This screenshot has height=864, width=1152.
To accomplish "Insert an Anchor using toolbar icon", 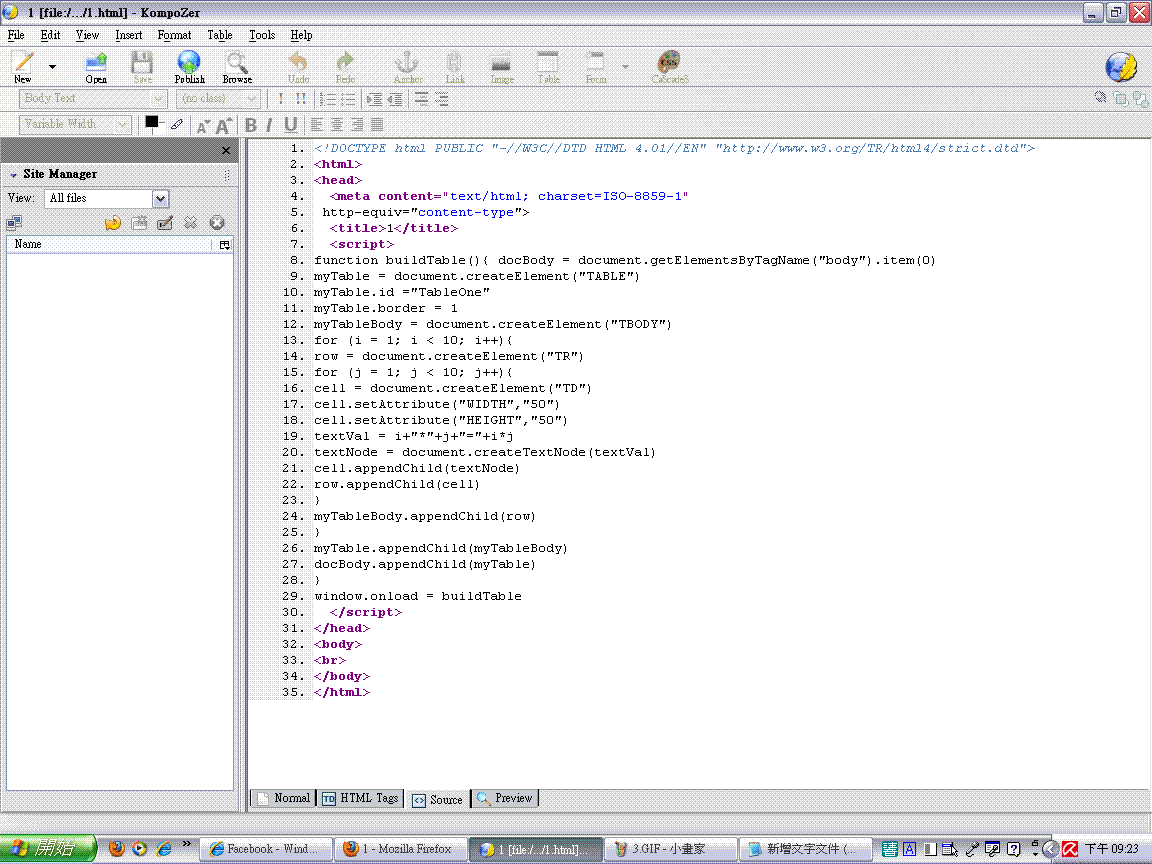I will 407,67.
